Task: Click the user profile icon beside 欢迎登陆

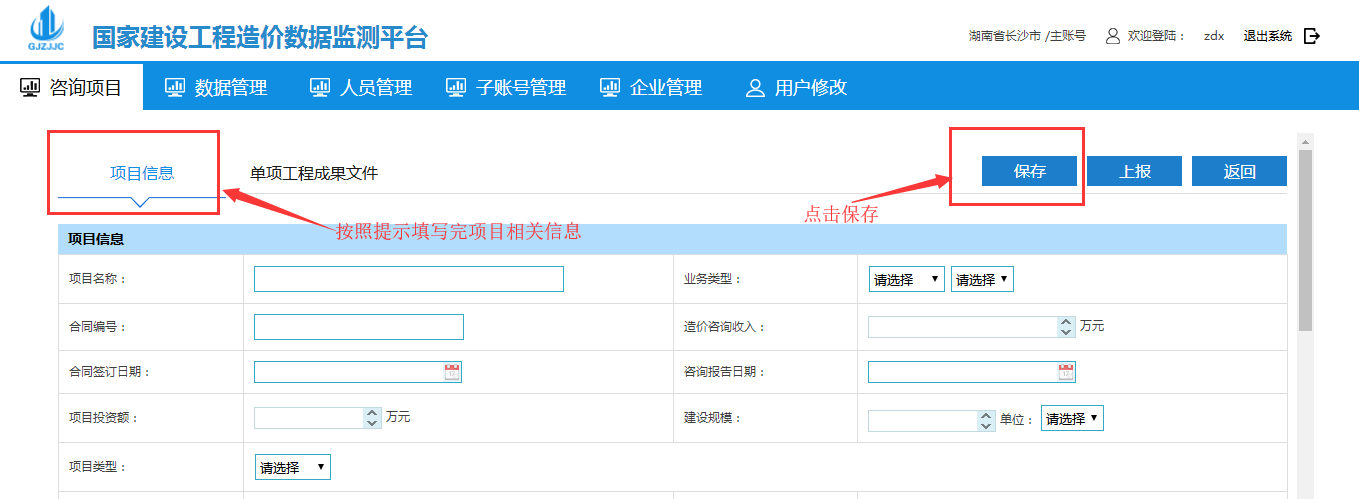Action: [1112, 36]
